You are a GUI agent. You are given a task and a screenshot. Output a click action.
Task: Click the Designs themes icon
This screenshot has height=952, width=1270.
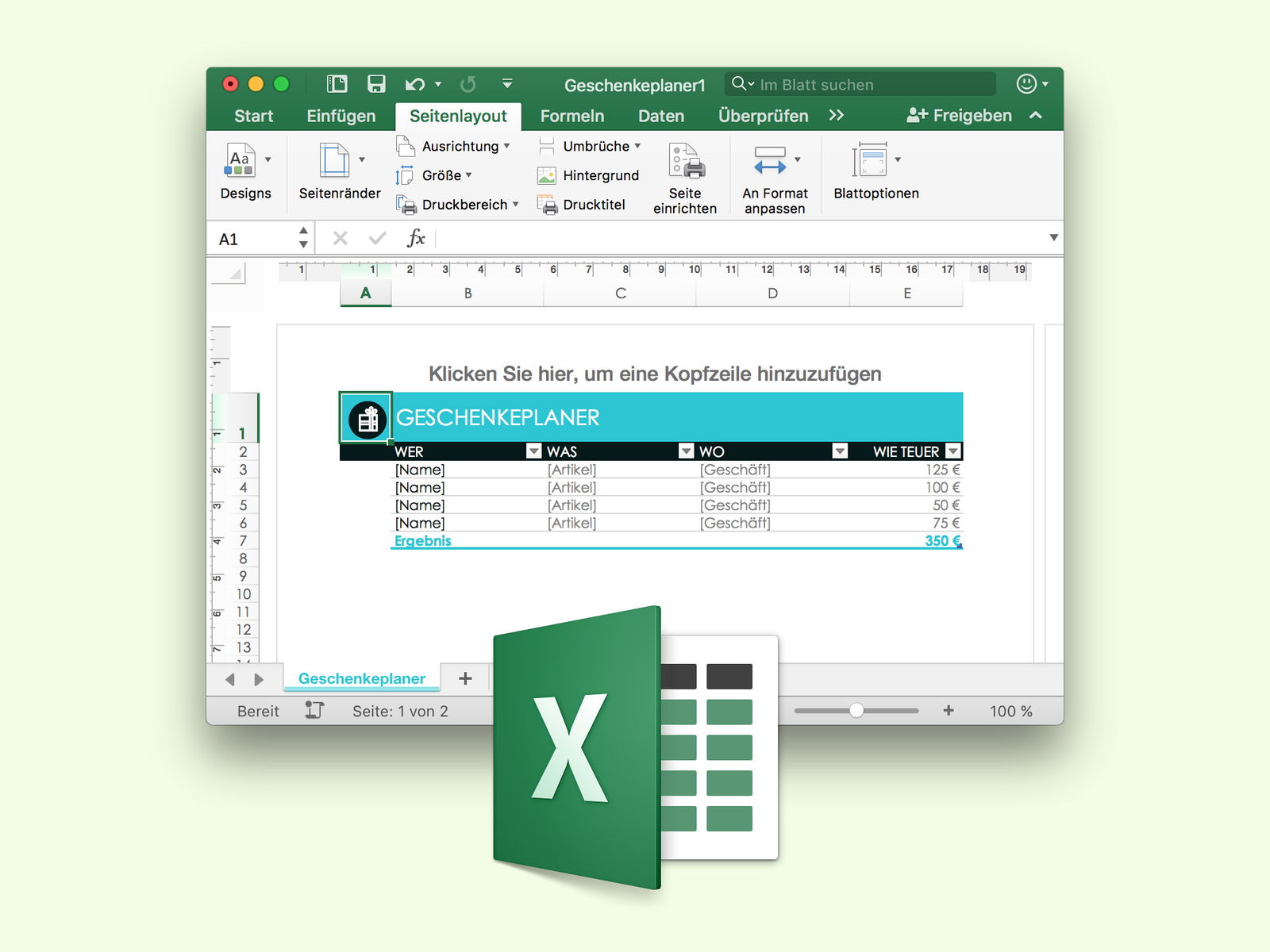240,160
